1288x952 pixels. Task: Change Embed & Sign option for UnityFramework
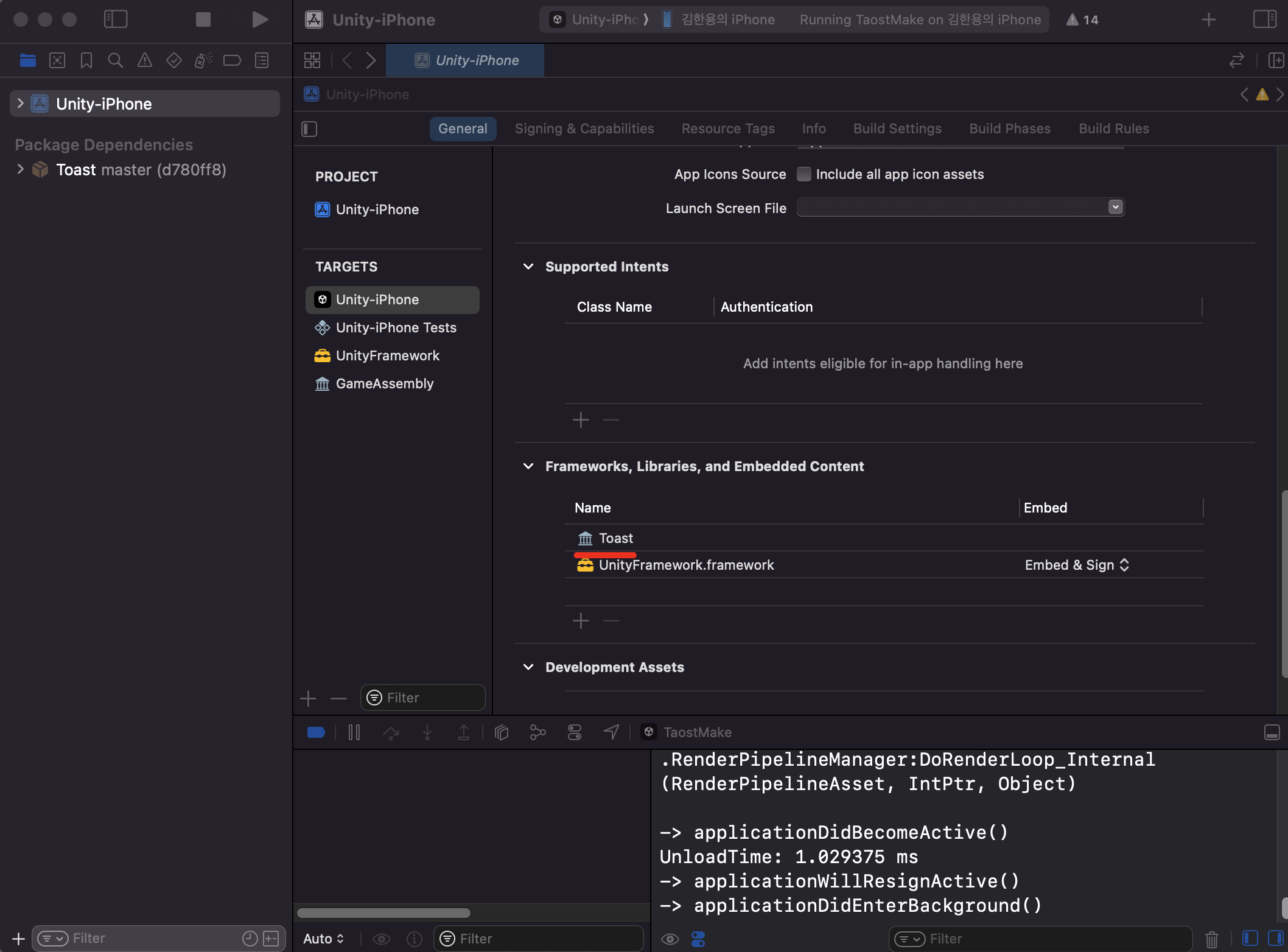tap(1076, 565)
